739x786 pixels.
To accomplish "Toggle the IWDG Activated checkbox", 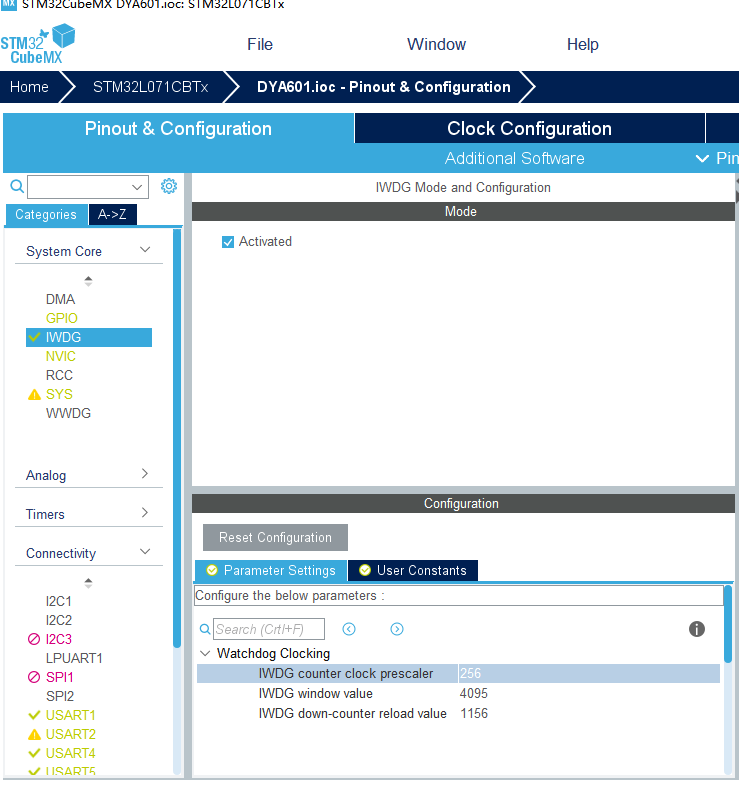I will [228, 242].
